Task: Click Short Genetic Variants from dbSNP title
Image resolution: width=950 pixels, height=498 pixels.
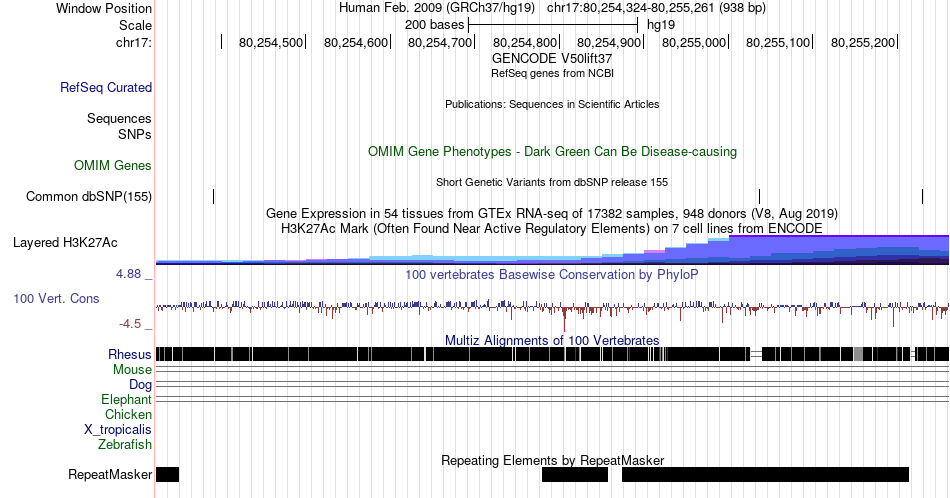Action: click(552, 182)
